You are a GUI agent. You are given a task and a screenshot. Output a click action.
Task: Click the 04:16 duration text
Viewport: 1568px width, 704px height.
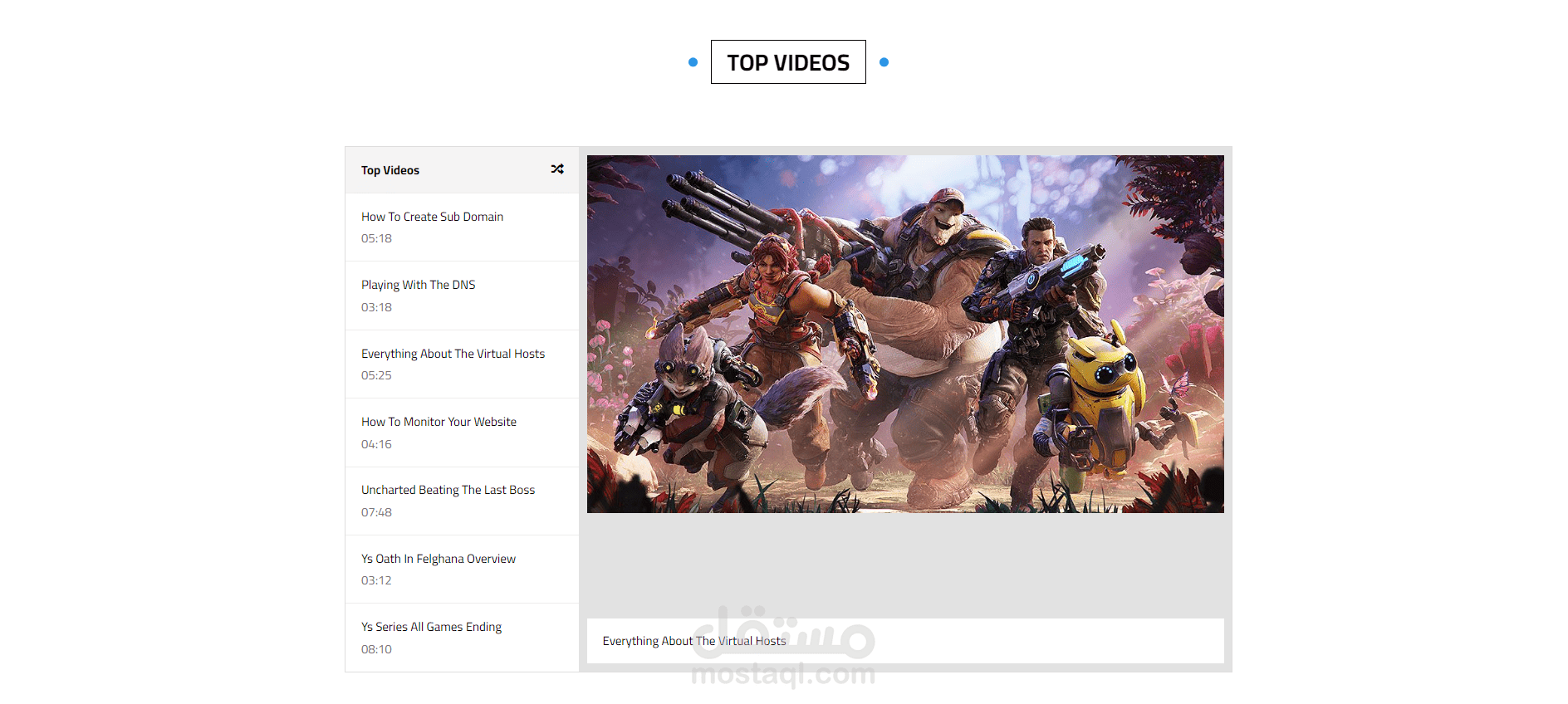click(x=376, y=444)
